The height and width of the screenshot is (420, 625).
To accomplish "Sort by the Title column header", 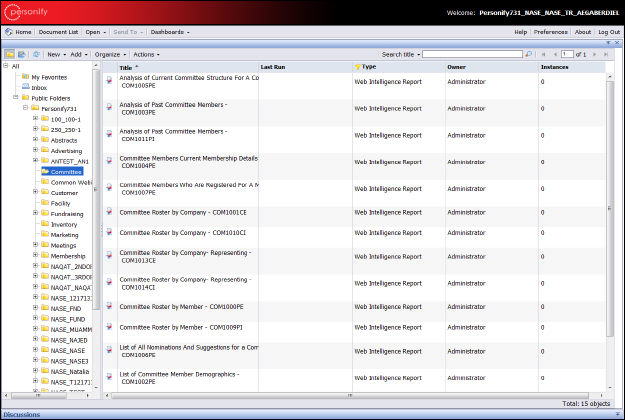I will point(127,67).
